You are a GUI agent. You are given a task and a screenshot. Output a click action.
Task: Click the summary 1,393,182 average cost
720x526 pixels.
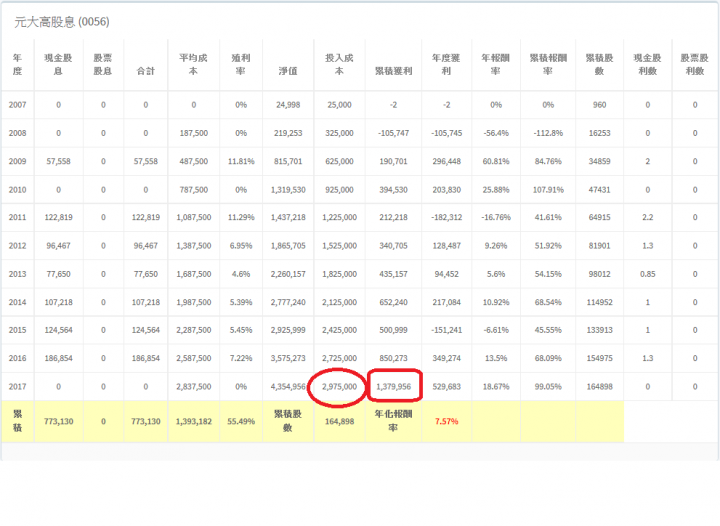click(194, 421)
